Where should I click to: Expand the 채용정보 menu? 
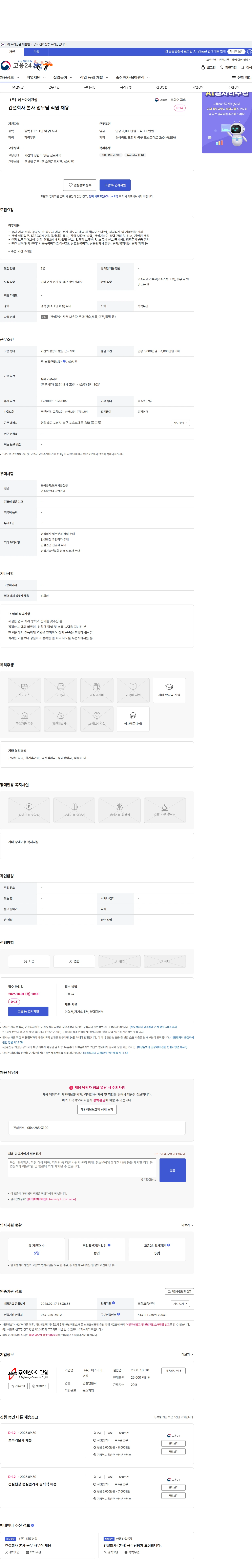pos(10,77)
